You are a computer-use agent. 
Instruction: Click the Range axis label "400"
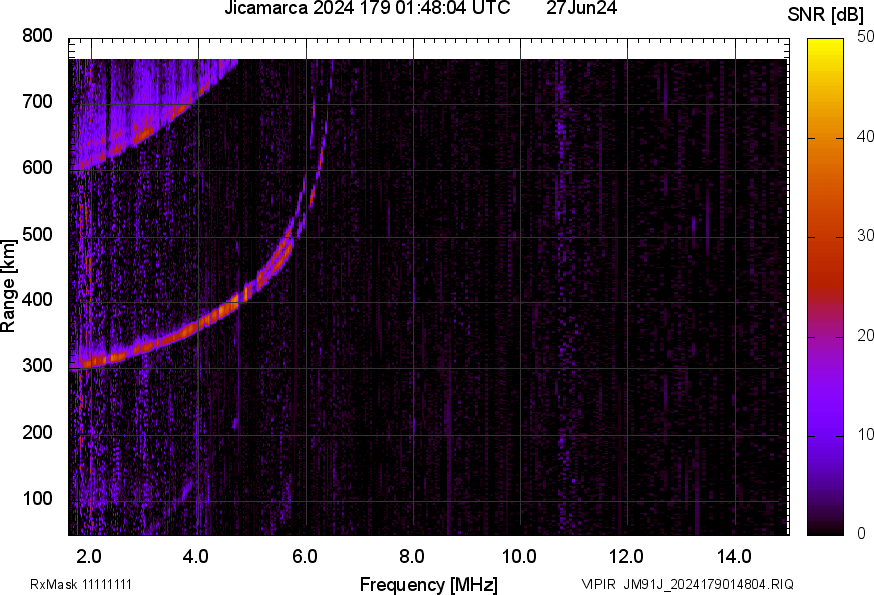pos(37,299)
